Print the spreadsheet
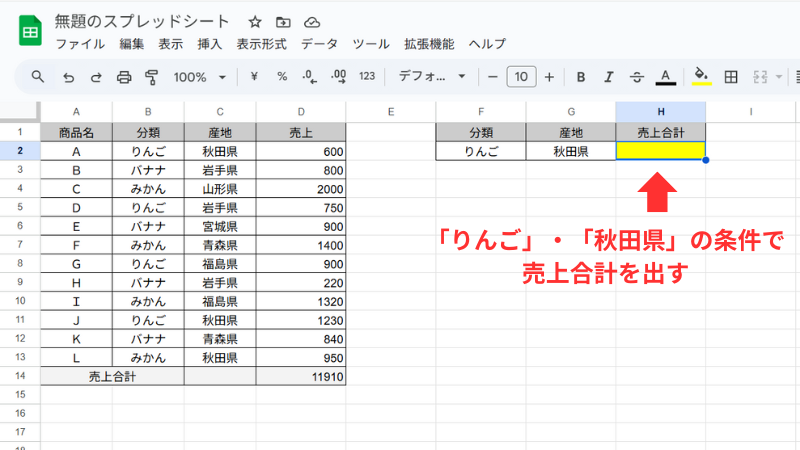Image resolution: width=800 pixels, height=450 pixels. click(x=124, y=78)
